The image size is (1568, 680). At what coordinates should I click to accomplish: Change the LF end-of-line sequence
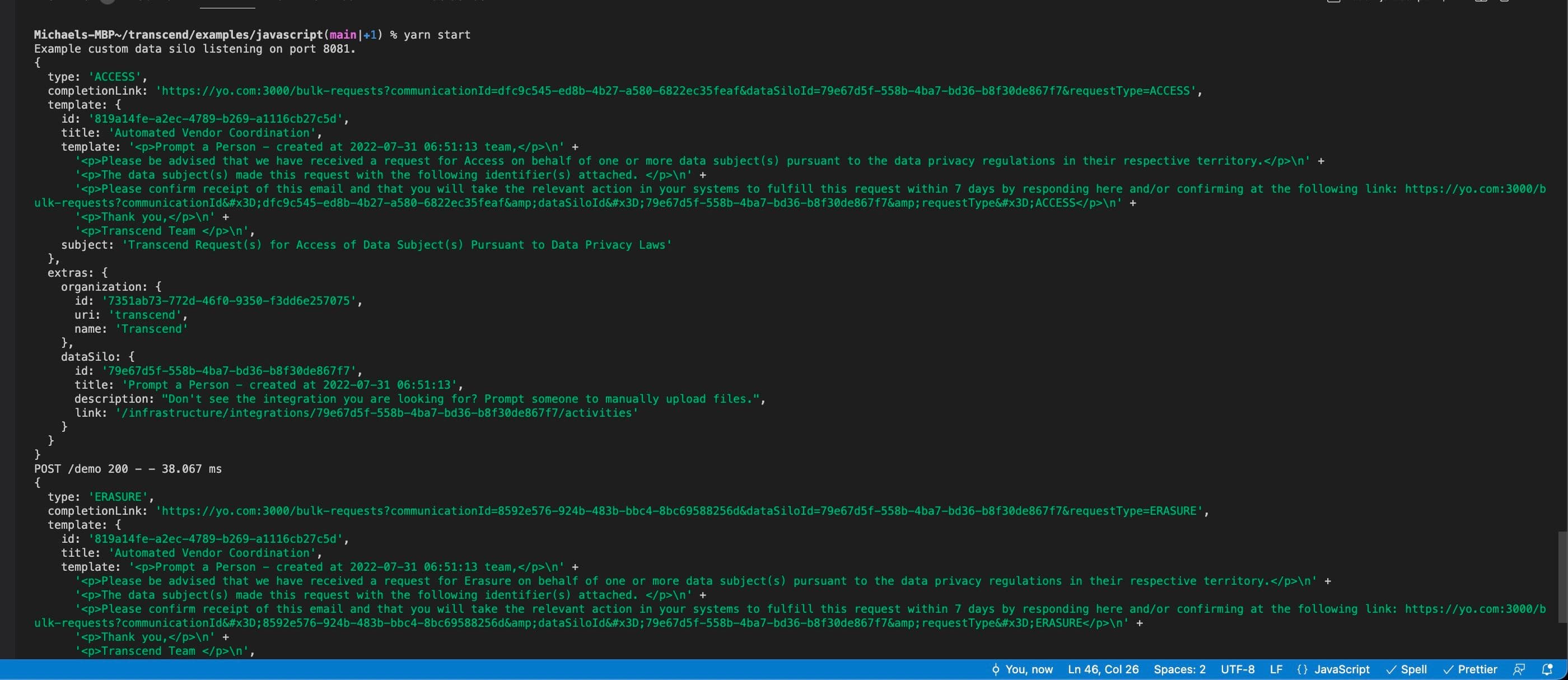pos(1276,669)
